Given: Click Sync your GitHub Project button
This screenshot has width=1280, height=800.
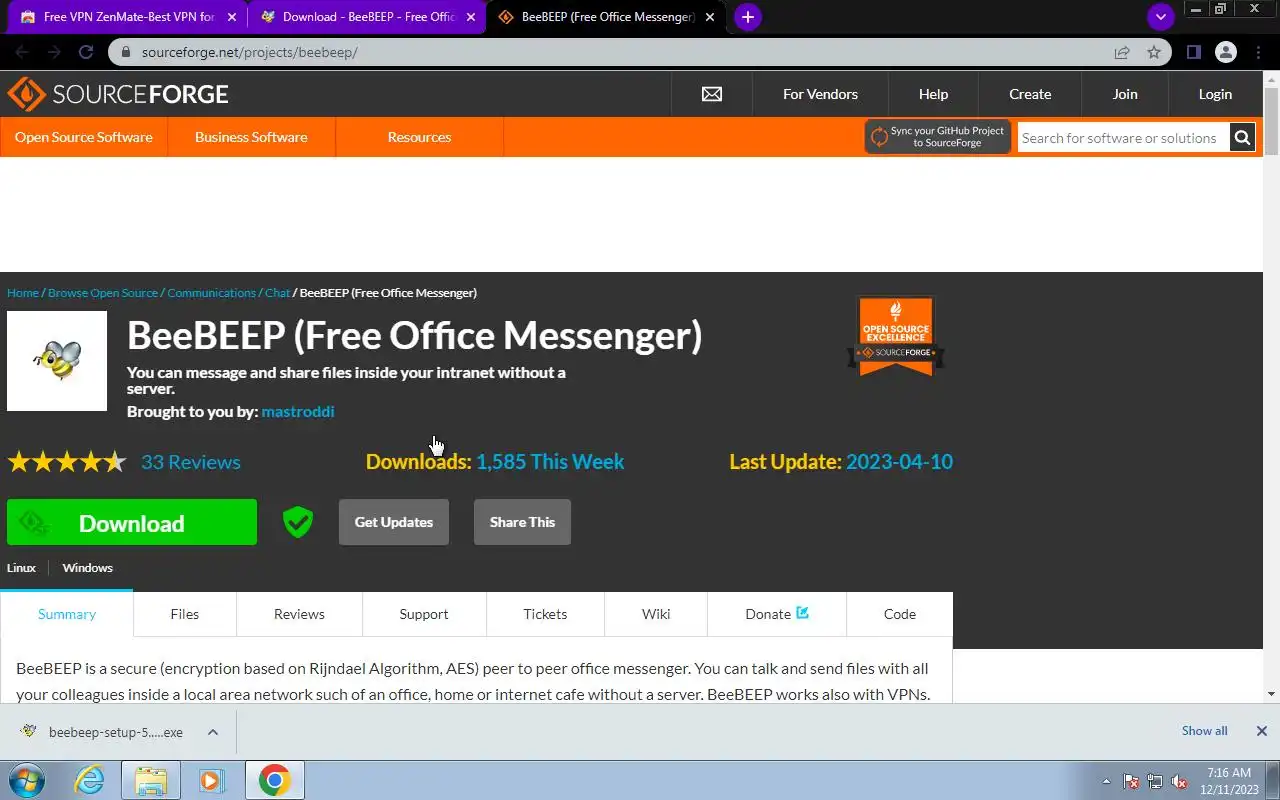Looking at the screenshot, I should pyautogui.click(x=938, y=137).
